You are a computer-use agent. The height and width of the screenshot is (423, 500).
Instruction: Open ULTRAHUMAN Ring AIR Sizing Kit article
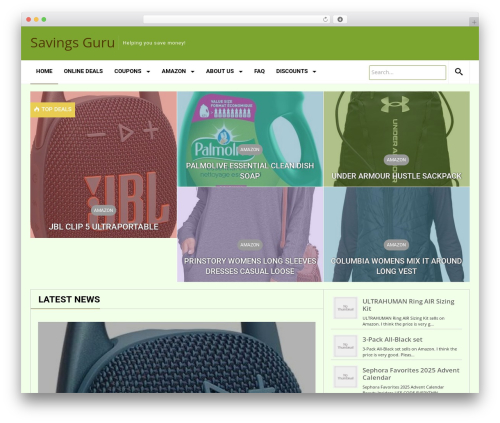408,305
